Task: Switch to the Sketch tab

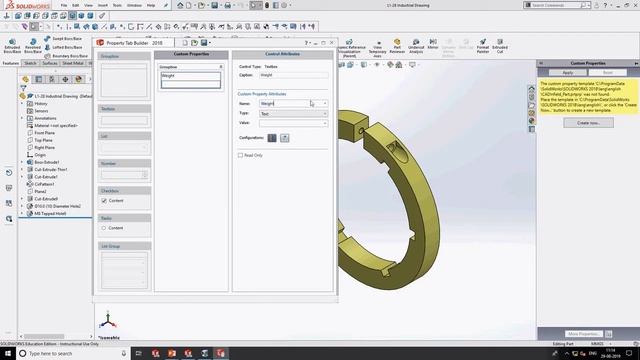Action: click(30, 63)
